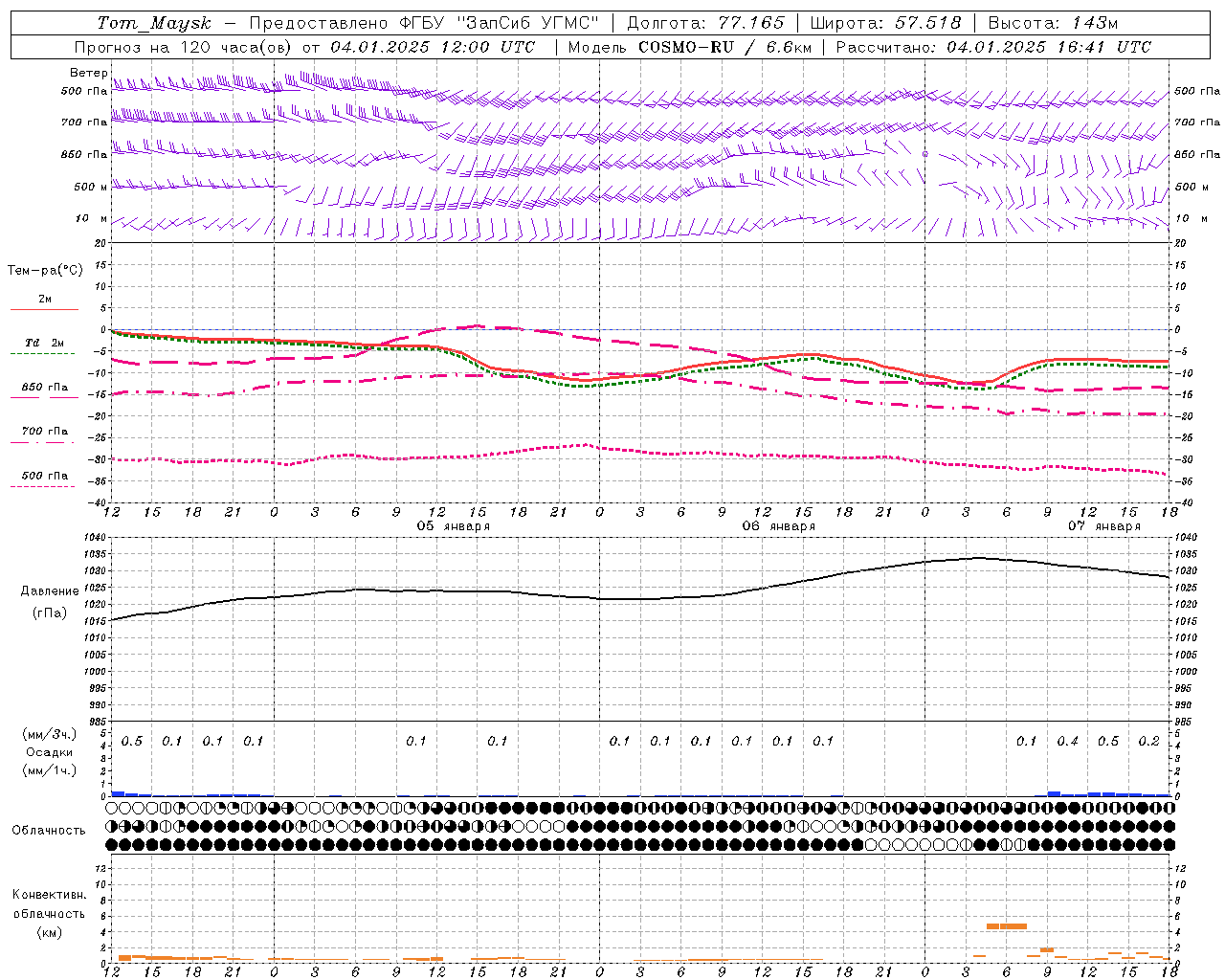Click the Широта: 57.518 header value
Image resolution: width=1225 pixels, height=980 pixels.
pyautogui.click(x=885, y=23)
